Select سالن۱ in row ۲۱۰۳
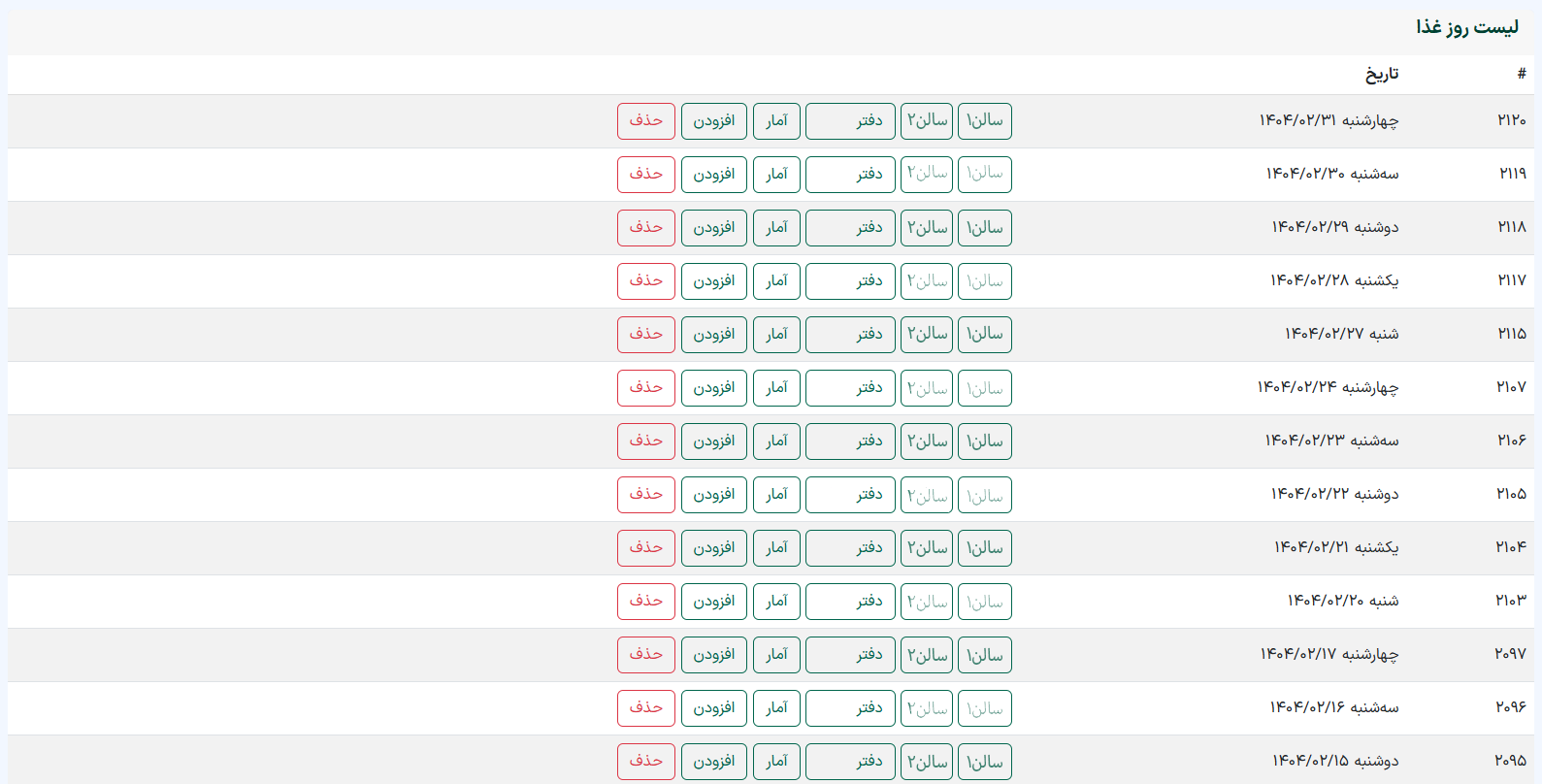The image size is (1542, 784). pyautogui.click(x=985, y=602)
